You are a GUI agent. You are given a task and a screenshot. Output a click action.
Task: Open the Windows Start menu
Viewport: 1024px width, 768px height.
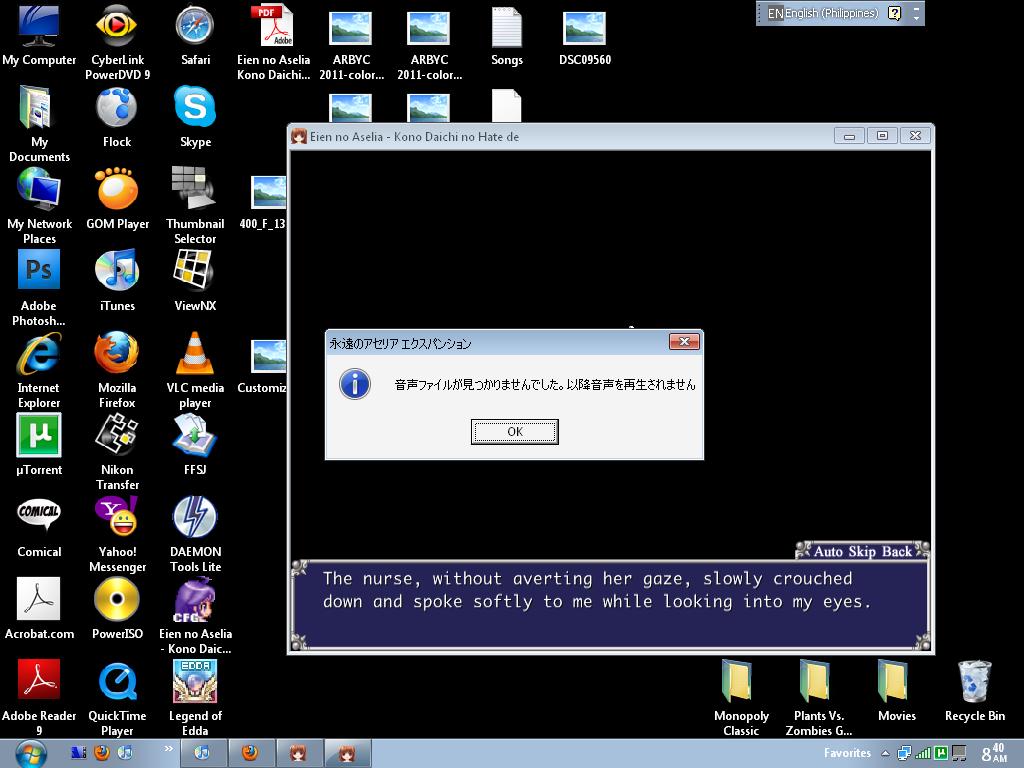coord(31,754)
